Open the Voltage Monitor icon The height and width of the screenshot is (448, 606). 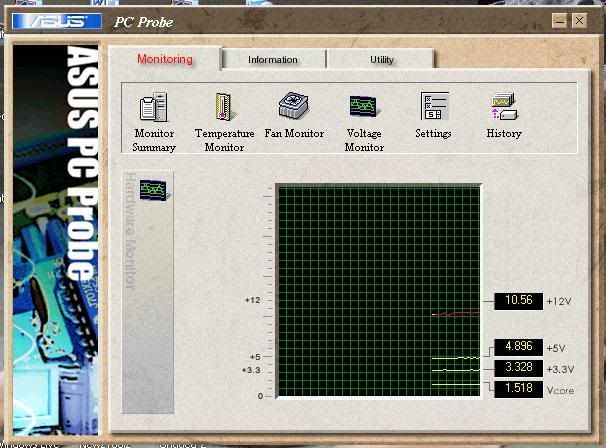(363, 106)
